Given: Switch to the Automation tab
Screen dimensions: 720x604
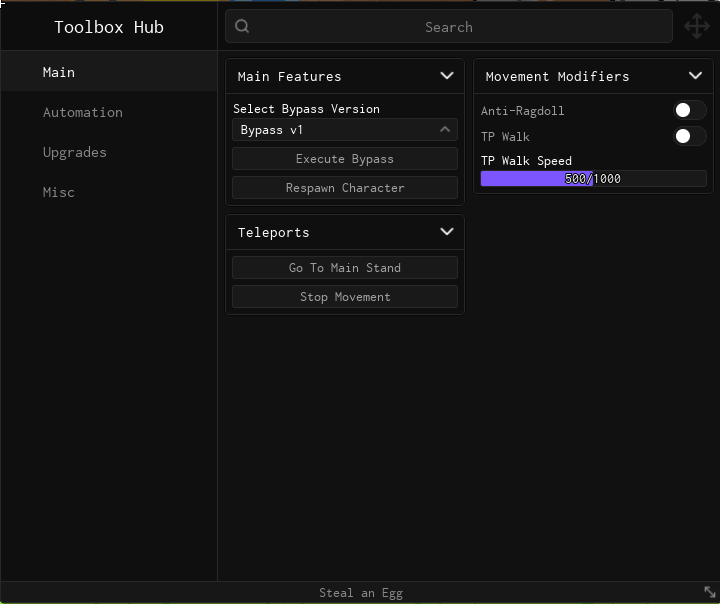Looking at the screenshot, I should pyautogui.click(x=109, y=112).
